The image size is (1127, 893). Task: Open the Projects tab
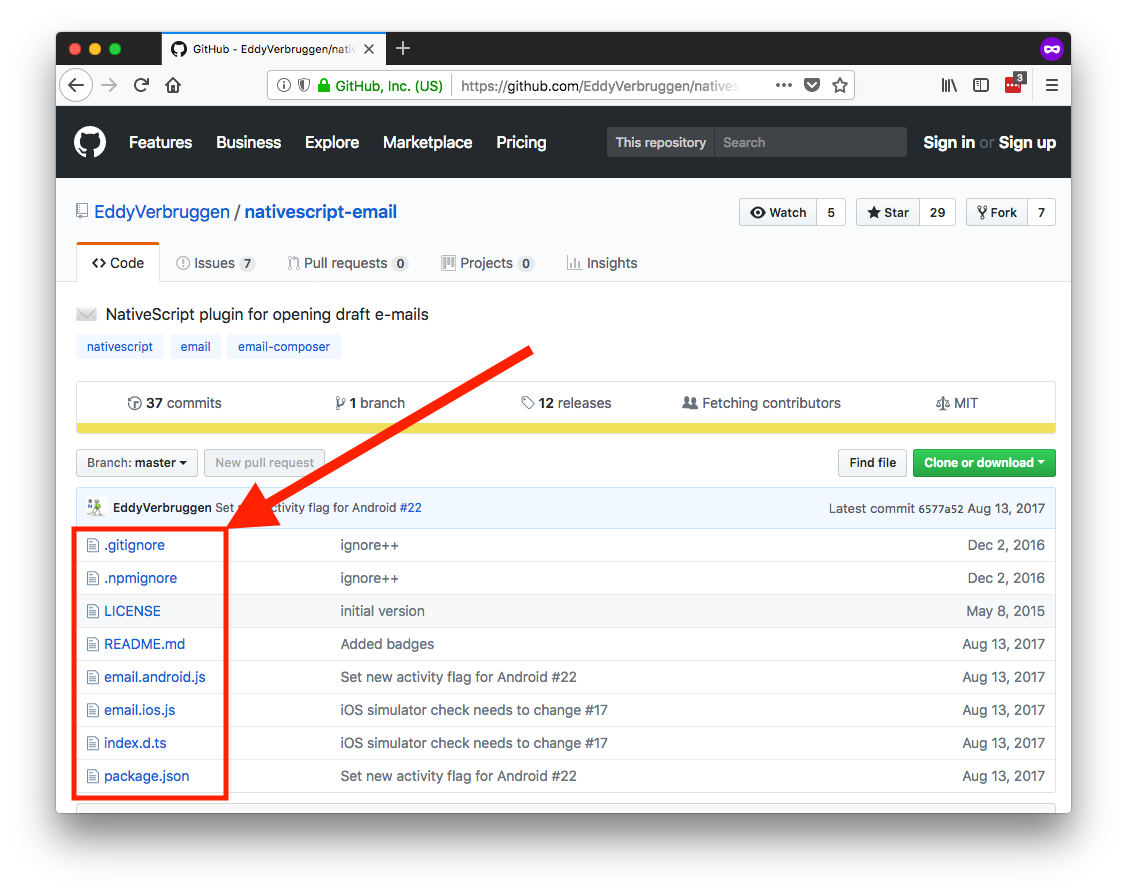(487, 263)
